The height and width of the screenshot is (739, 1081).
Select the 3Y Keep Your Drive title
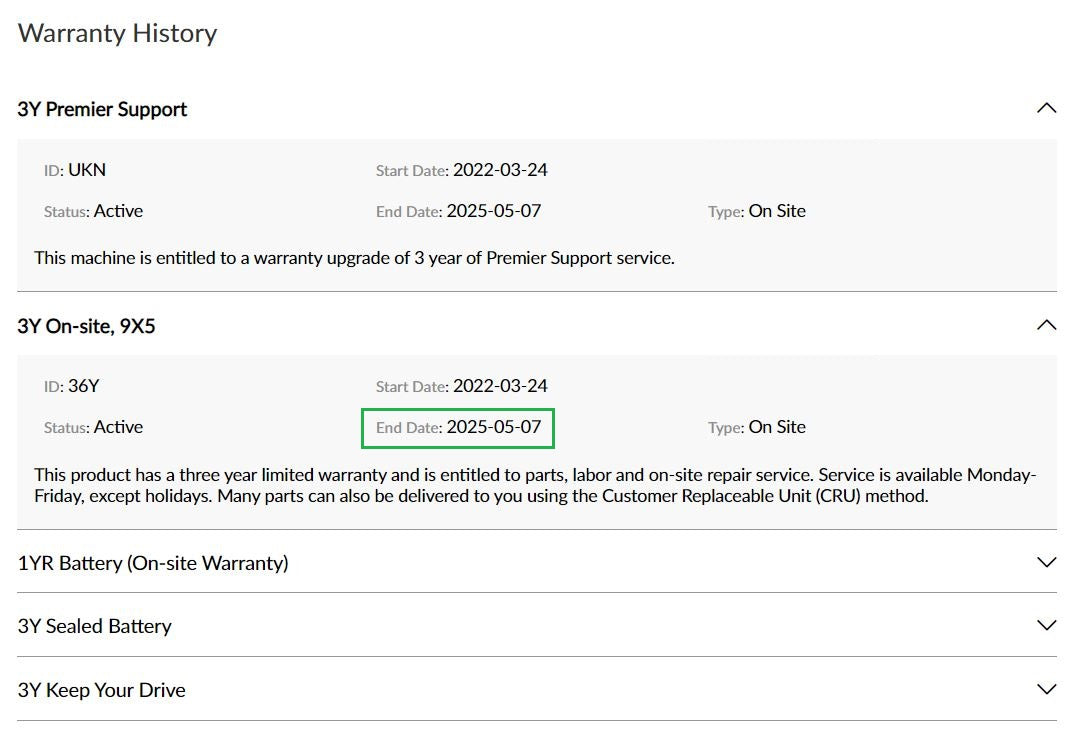click(x=102, y=690)
